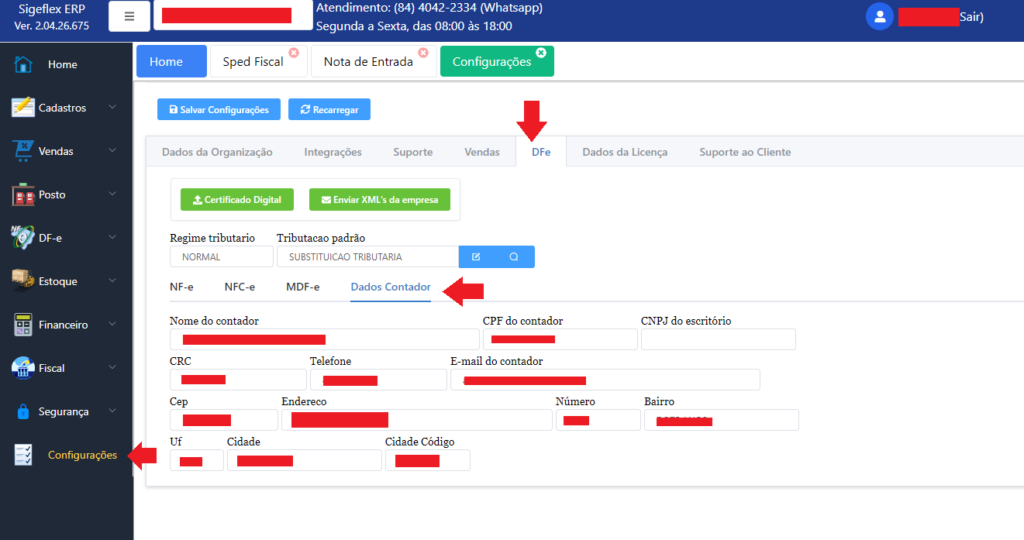Click the user profile avatar icon
Viewport: 1024px width, 540px height.
tap(879, 16)
